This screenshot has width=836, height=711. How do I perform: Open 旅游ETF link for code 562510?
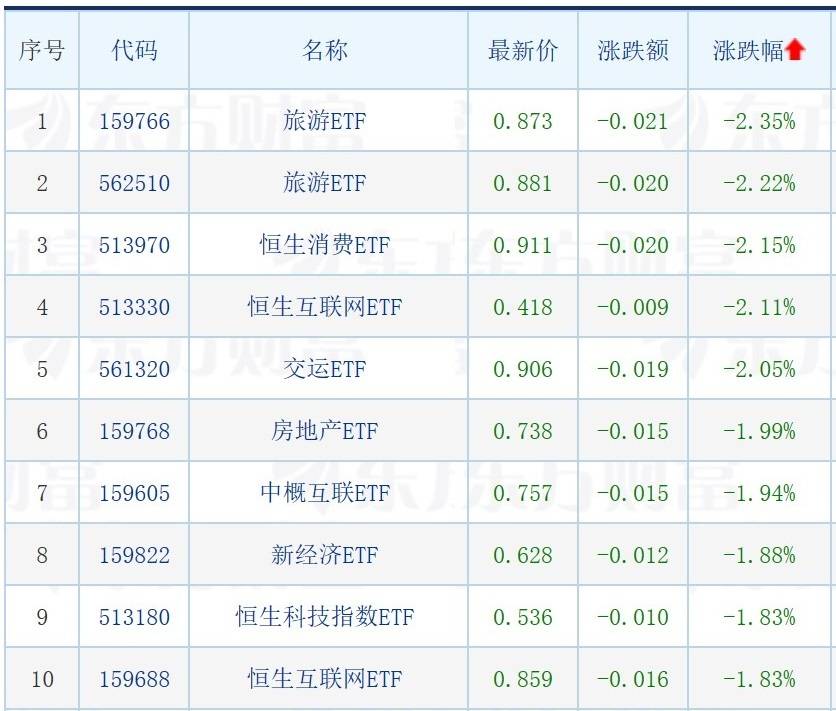[x=325, y=183]
